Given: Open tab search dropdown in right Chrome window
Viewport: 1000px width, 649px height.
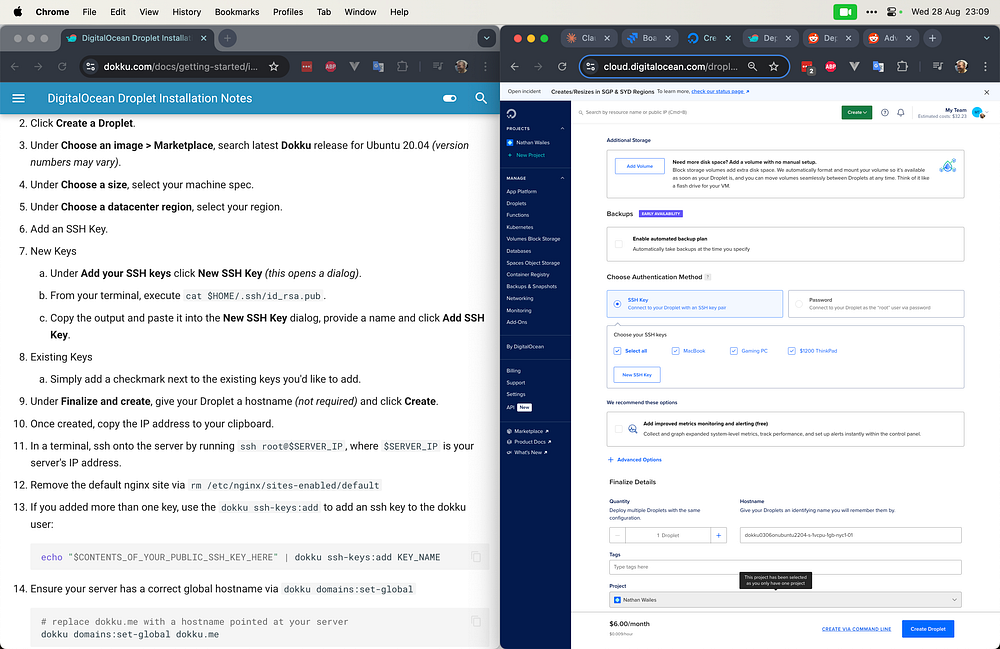Looking at the screenshot, I should [987, 38].
